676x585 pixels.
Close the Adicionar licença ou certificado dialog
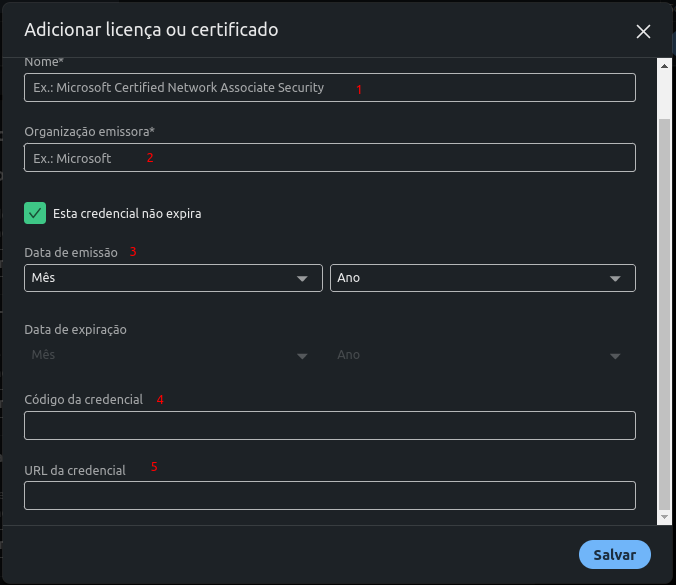643,32
